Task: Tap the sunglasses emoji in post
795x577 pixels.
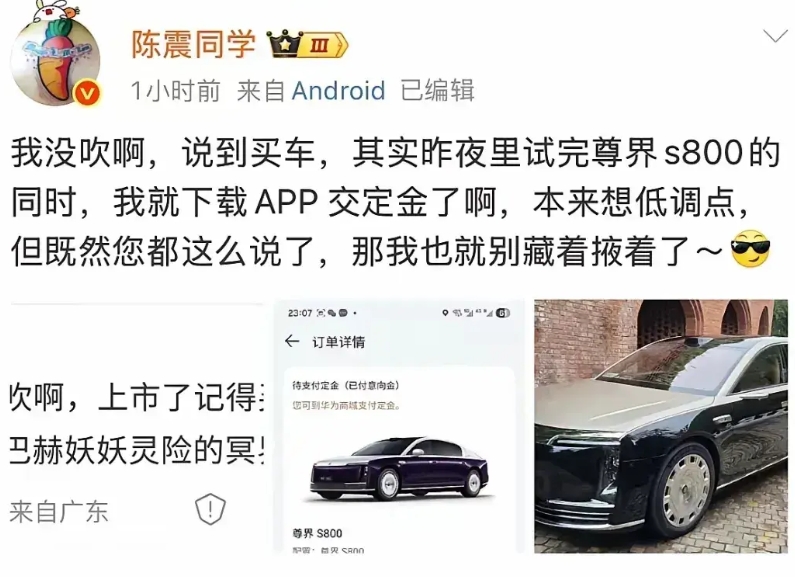Action: [x=750, y=250]
